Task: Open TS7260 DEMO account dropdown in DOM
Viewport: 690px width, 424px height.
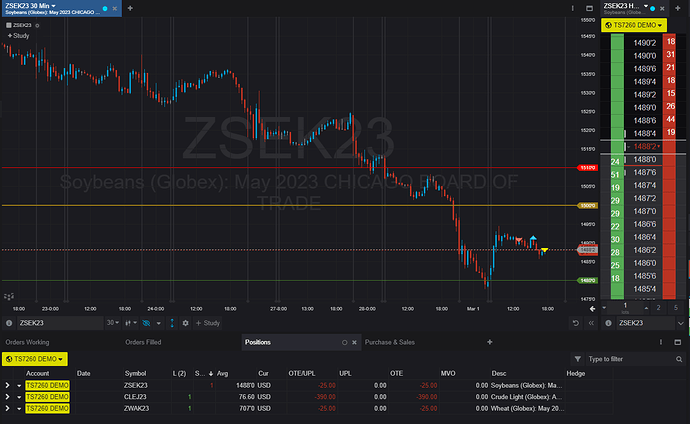Action: (634, 25)
